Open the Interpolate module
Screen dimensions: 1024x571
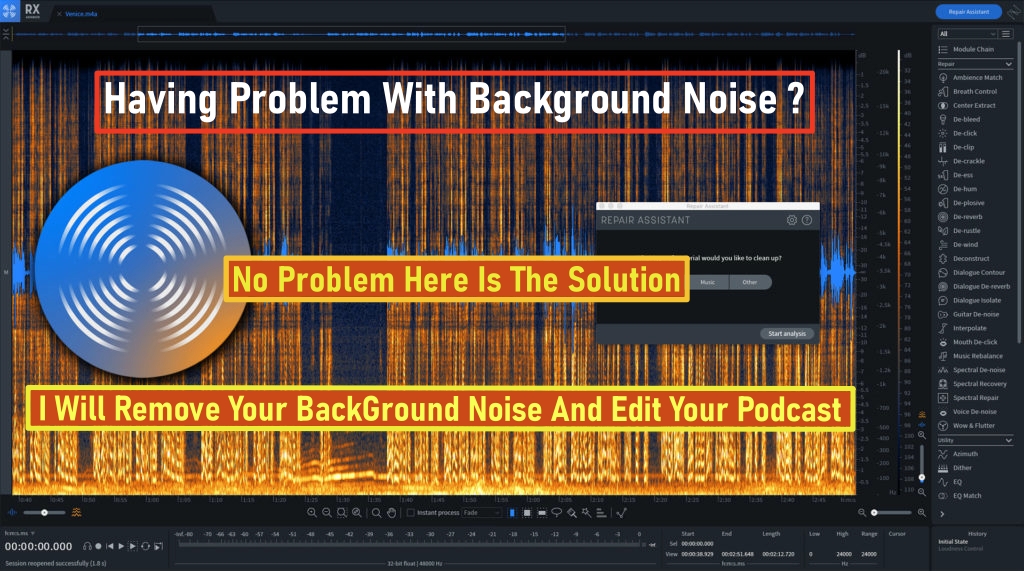(963, 328)
